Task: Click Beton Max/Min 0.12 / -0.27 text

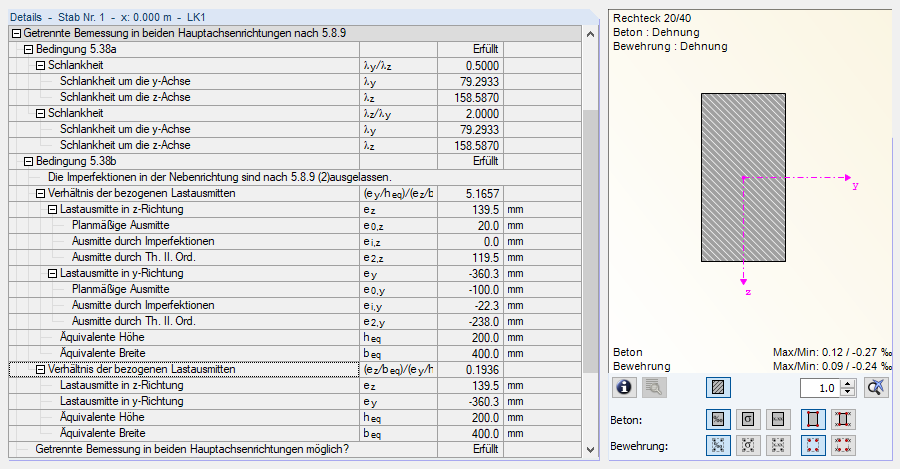Action: pyautogui.click(x=832, y=352)
